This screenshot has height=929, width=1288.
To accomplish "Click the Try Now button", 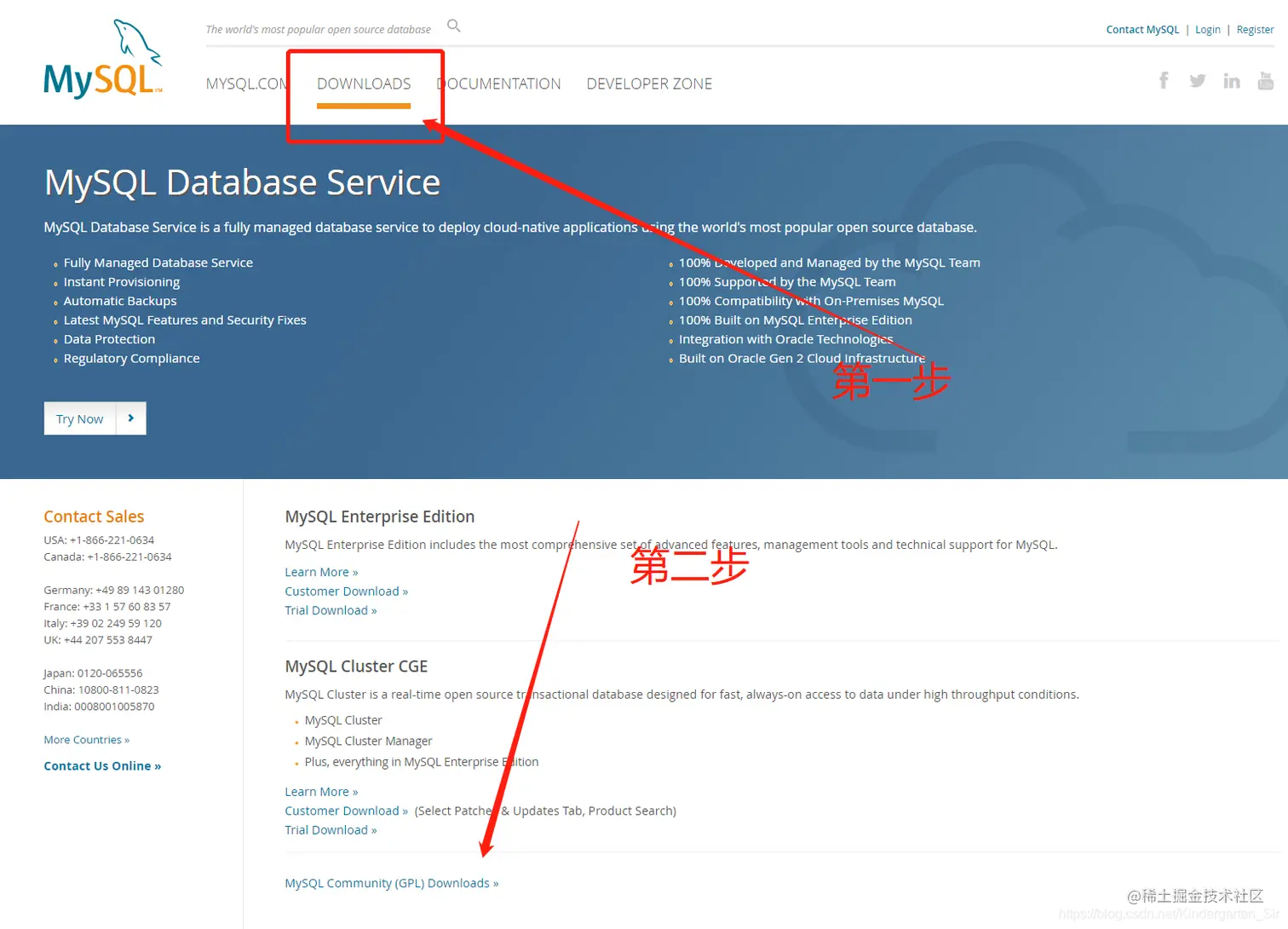I will click(80, 418).
